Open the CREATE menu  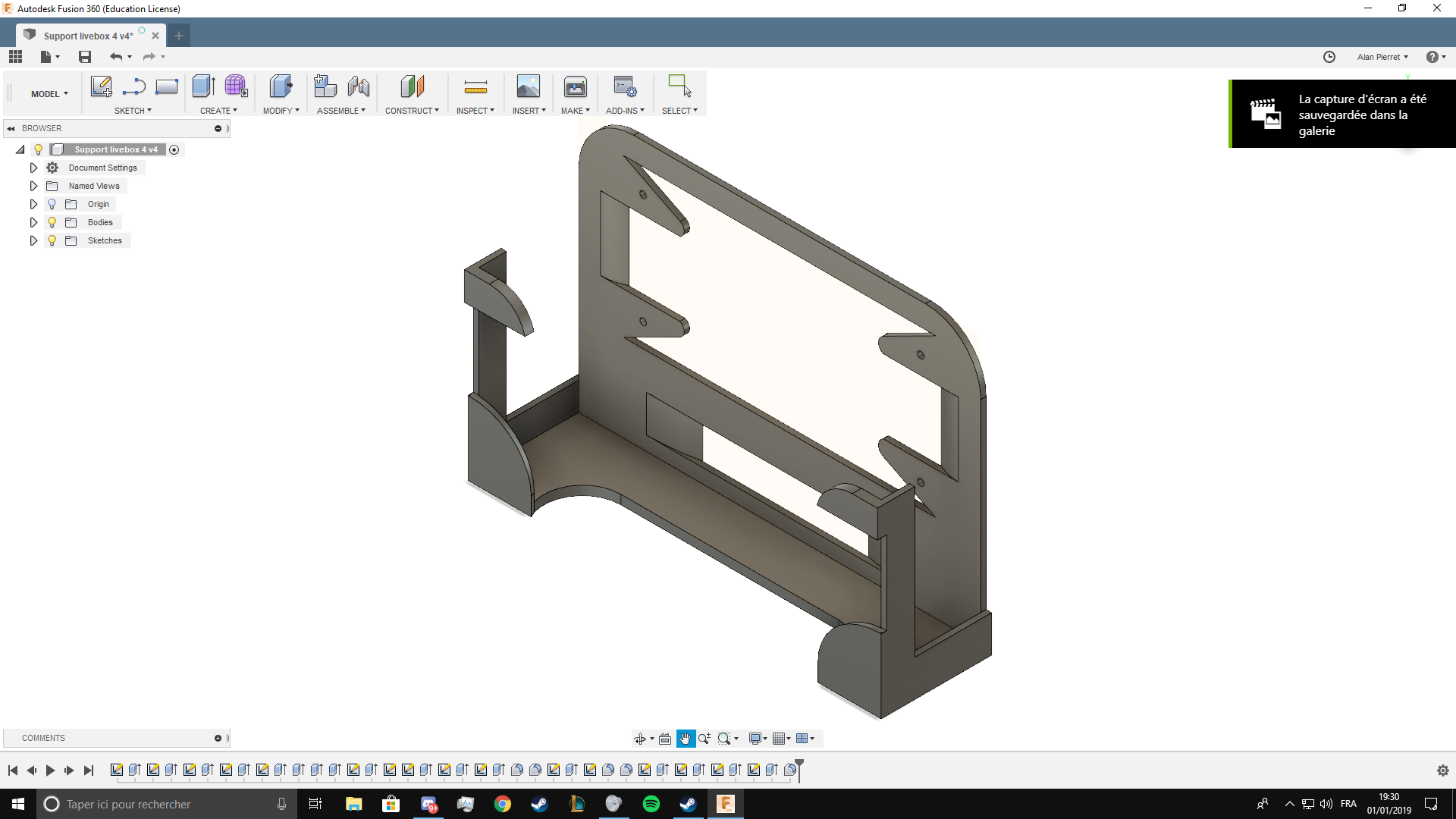(x=218, y=111)
